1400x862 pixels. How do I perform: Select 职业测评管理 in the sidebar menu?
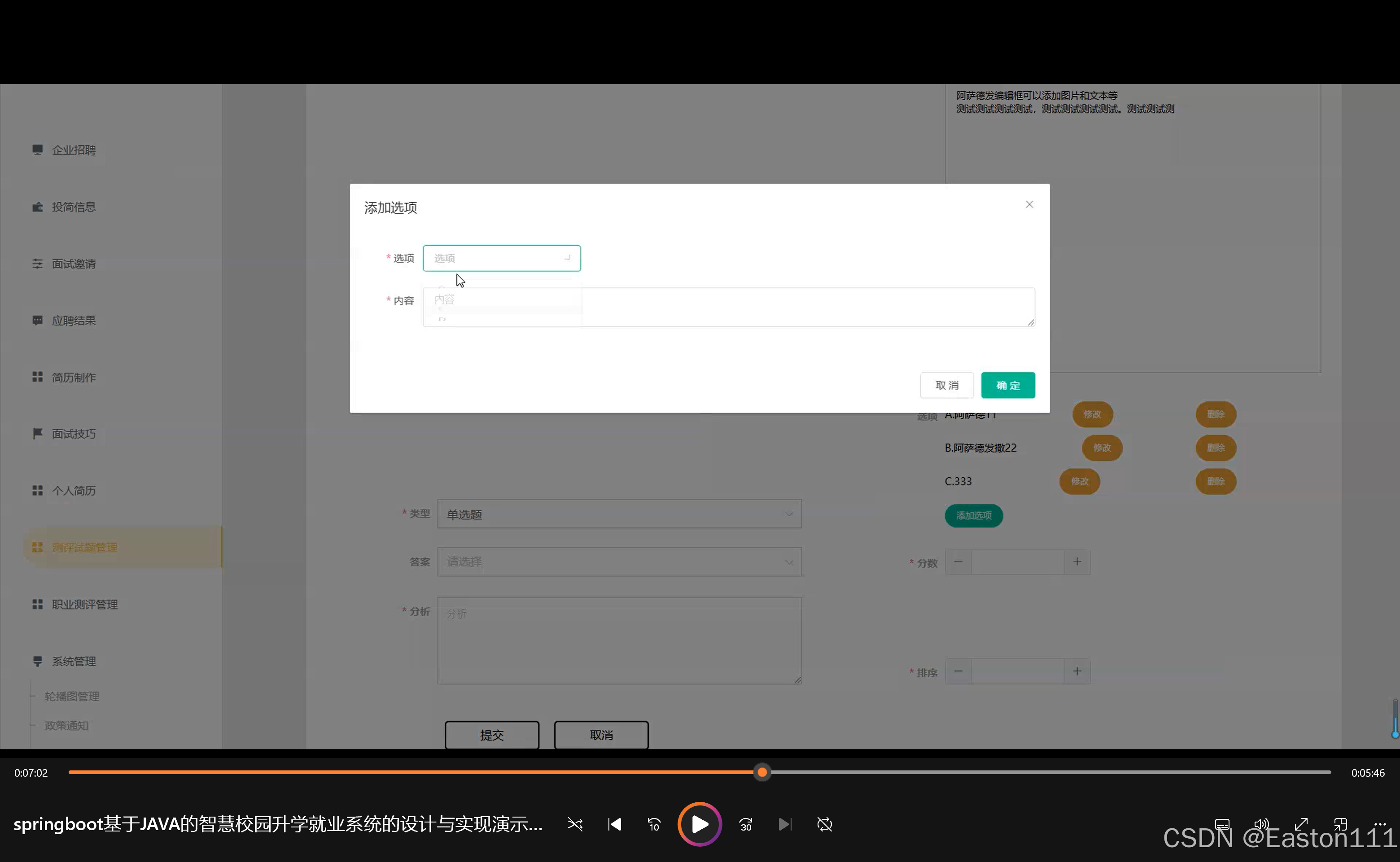pyautogui.click(x=84, y=604)
